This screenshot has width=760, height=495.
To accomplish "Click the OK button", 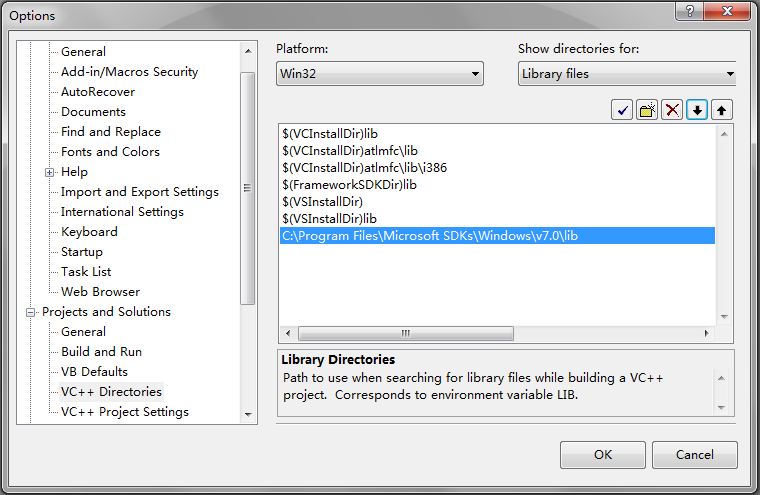I will 602,455.
